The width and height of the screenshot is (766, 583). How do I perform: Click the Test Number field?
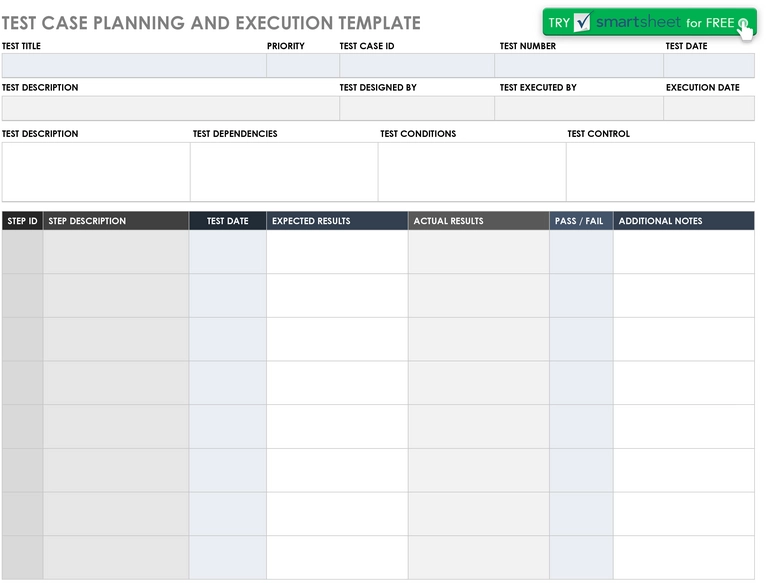(579, 65)
